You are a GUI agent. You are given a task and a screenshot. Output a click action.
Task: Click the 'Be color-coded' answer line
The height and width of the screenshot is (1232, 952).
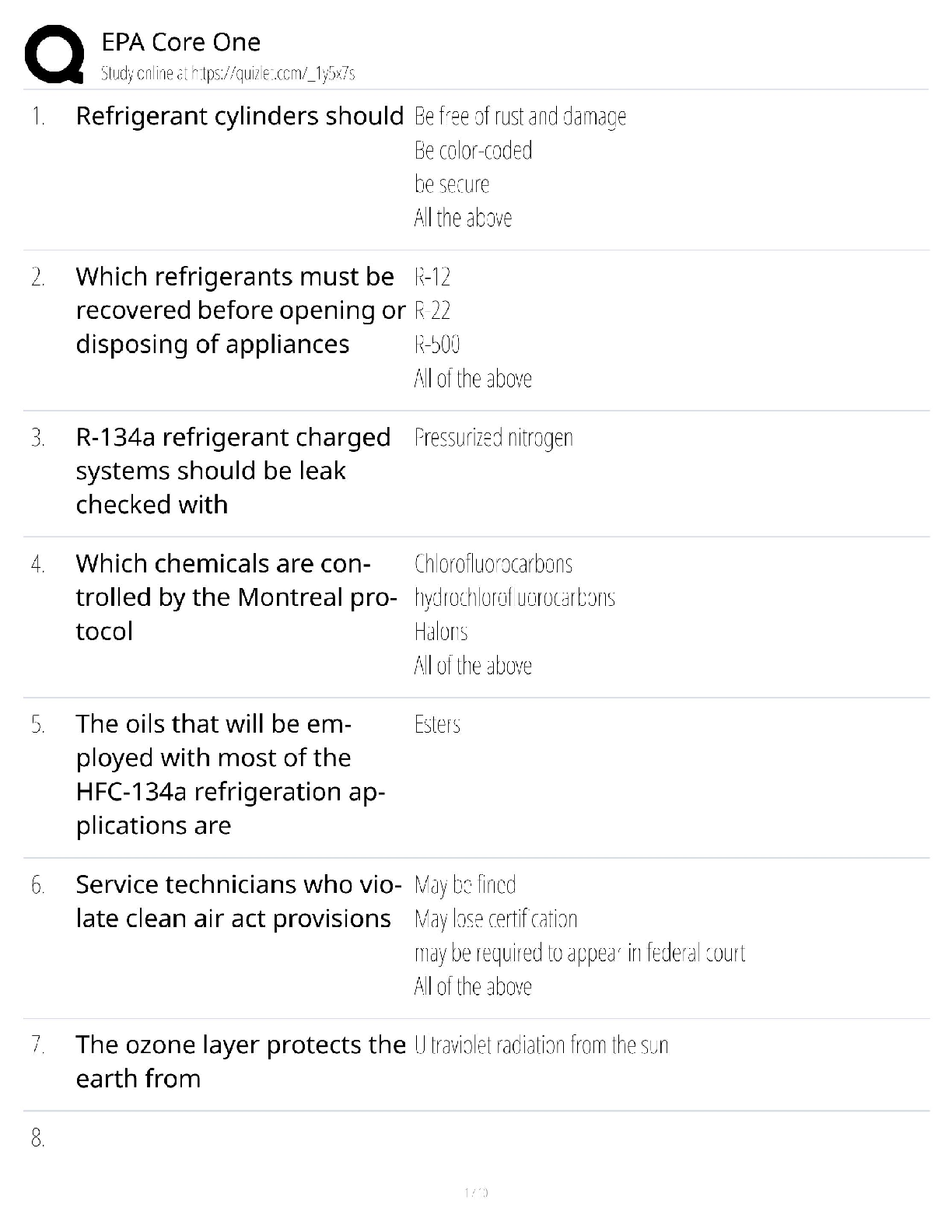473,150
